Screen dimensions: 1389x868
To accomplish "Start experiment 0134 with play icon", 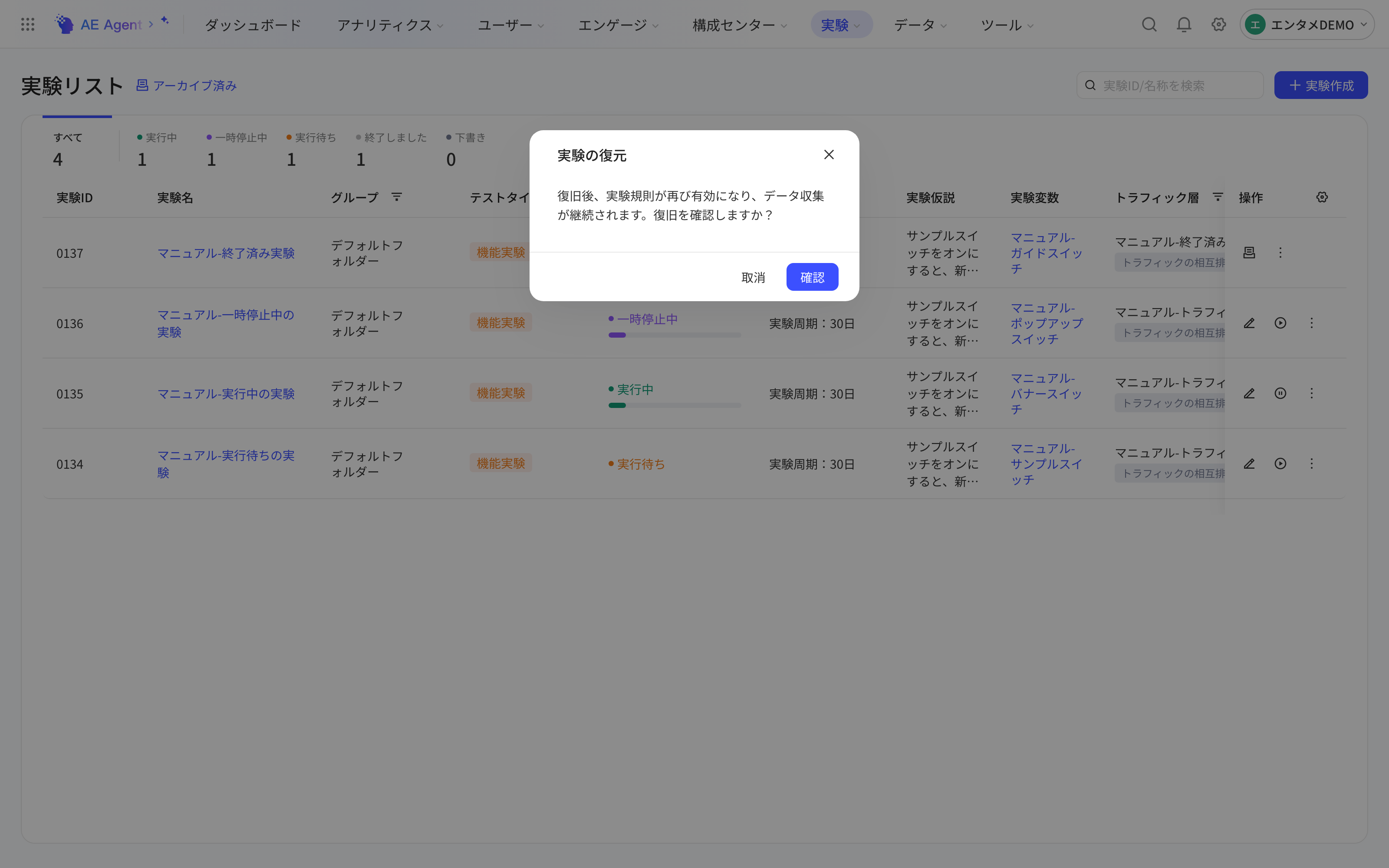I will [1280, 464].
